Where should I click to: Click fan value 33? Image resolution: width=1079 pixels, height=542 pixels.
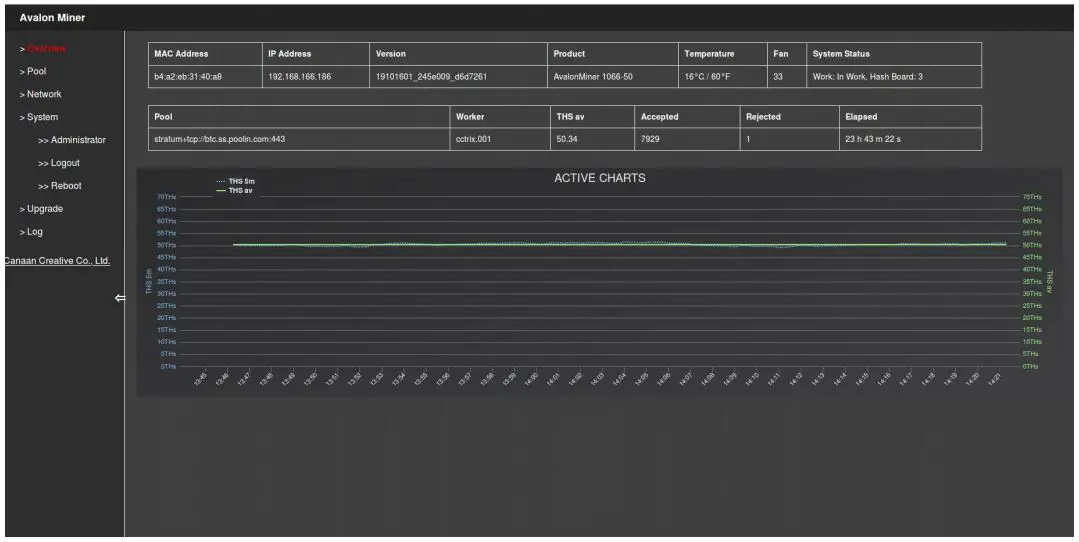(x=778, y=77)
